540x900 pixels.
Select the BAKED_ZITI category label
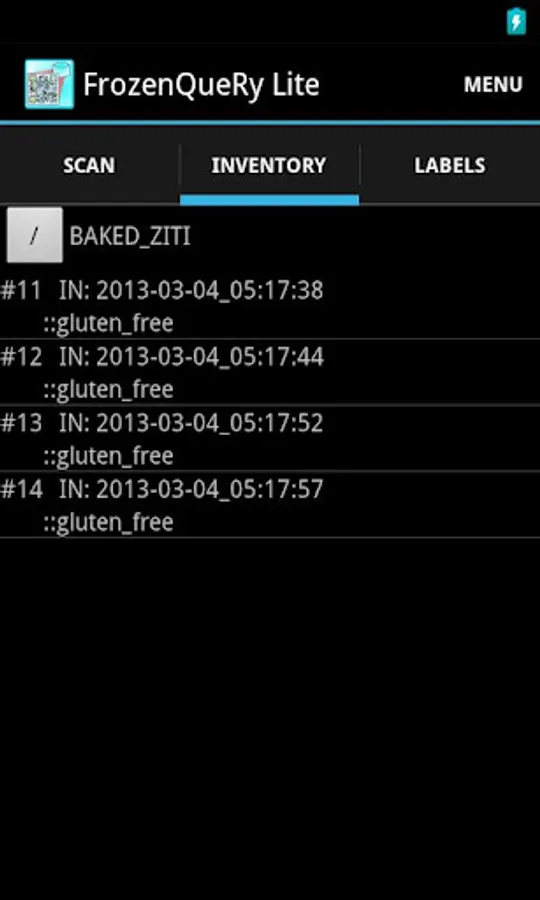tap(130, 236)
